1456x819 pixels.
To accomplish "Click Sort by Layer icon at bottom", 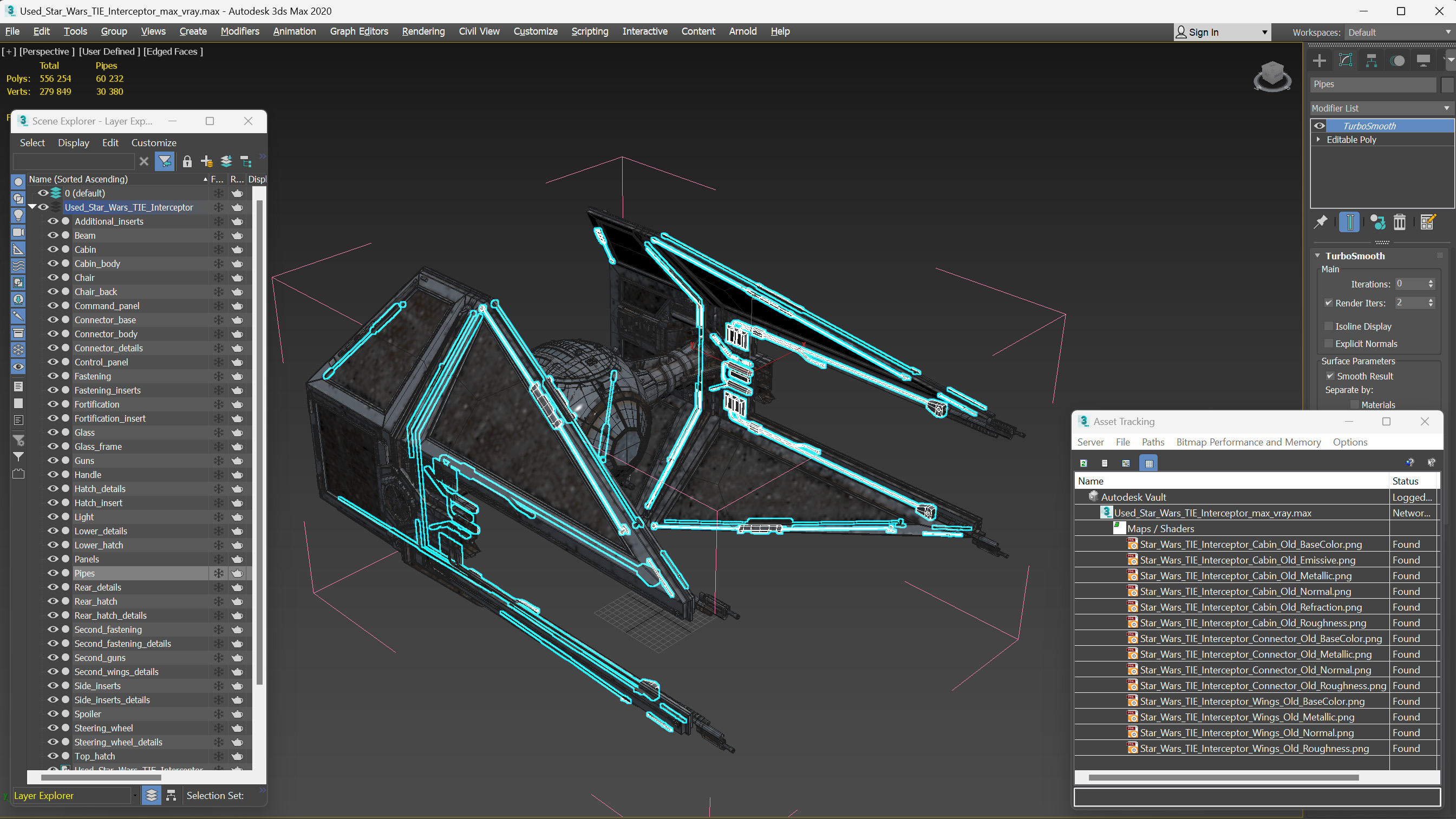I will [152, 795].
